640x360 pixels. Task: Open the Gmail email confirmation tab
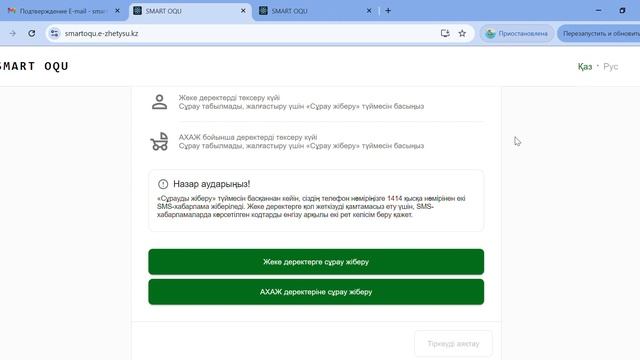point(61,11)
